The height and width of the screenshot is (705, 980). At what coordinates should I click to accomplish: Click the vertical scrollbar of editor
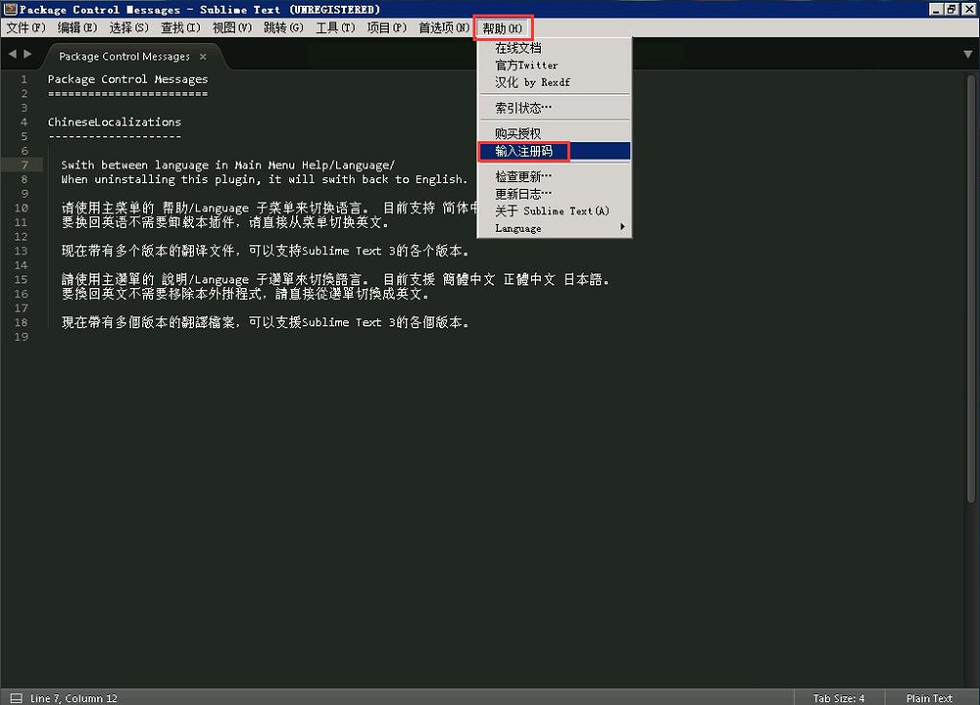coord(971,288)
